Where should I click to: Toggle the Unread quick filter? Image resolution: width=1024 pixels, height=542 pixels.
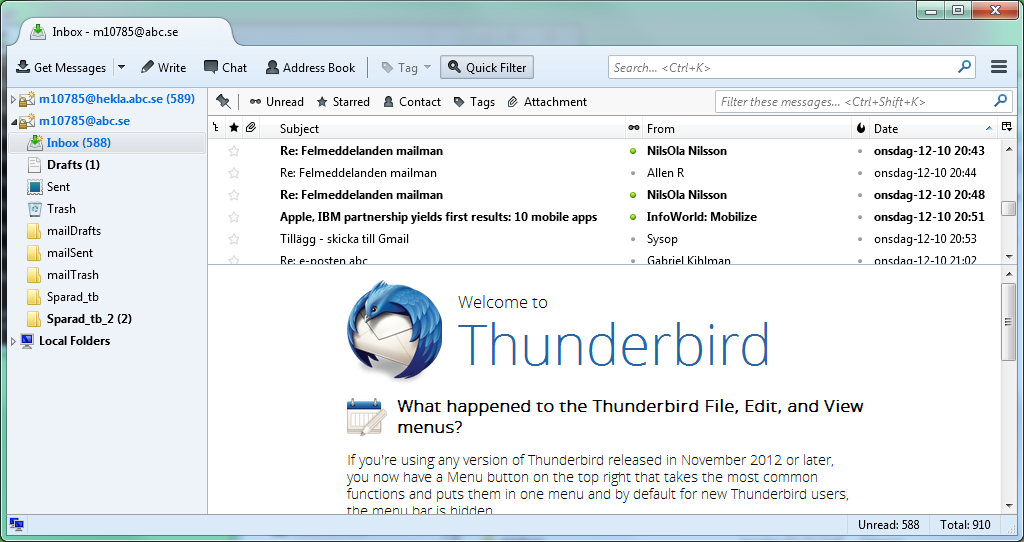pyautogui.click(x=277, y=102)
